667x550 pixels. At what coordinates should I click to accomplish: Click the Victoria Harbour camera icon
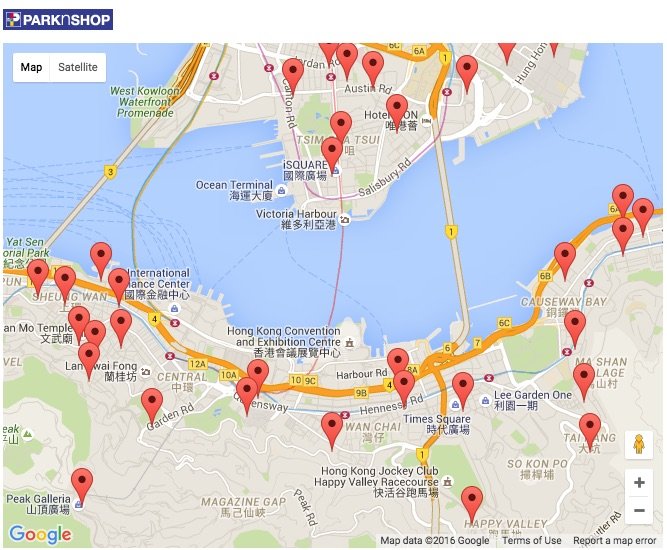(x=345, y=220)
